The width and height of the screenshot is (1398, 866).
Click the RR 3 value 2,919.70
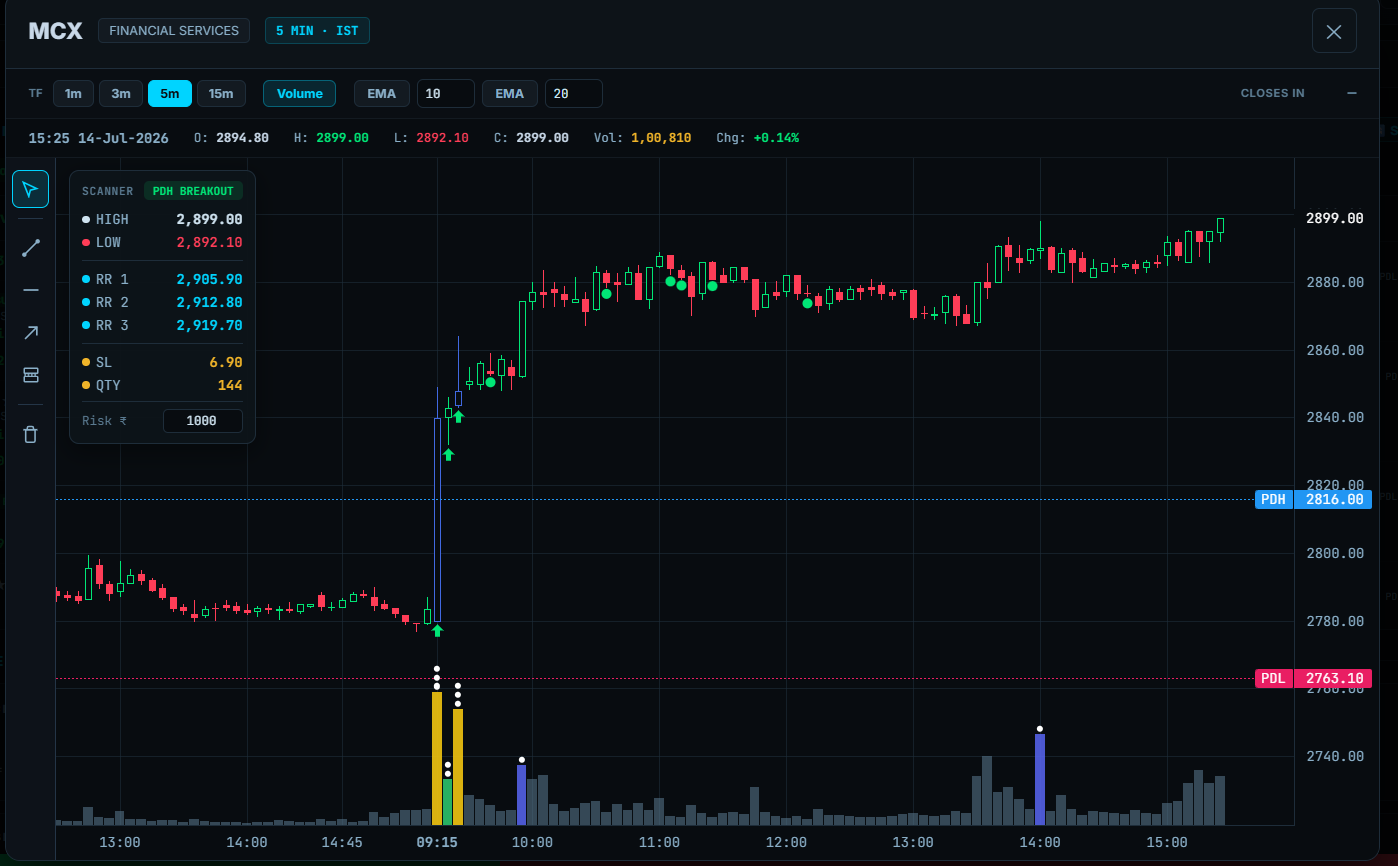pos(209,325)
